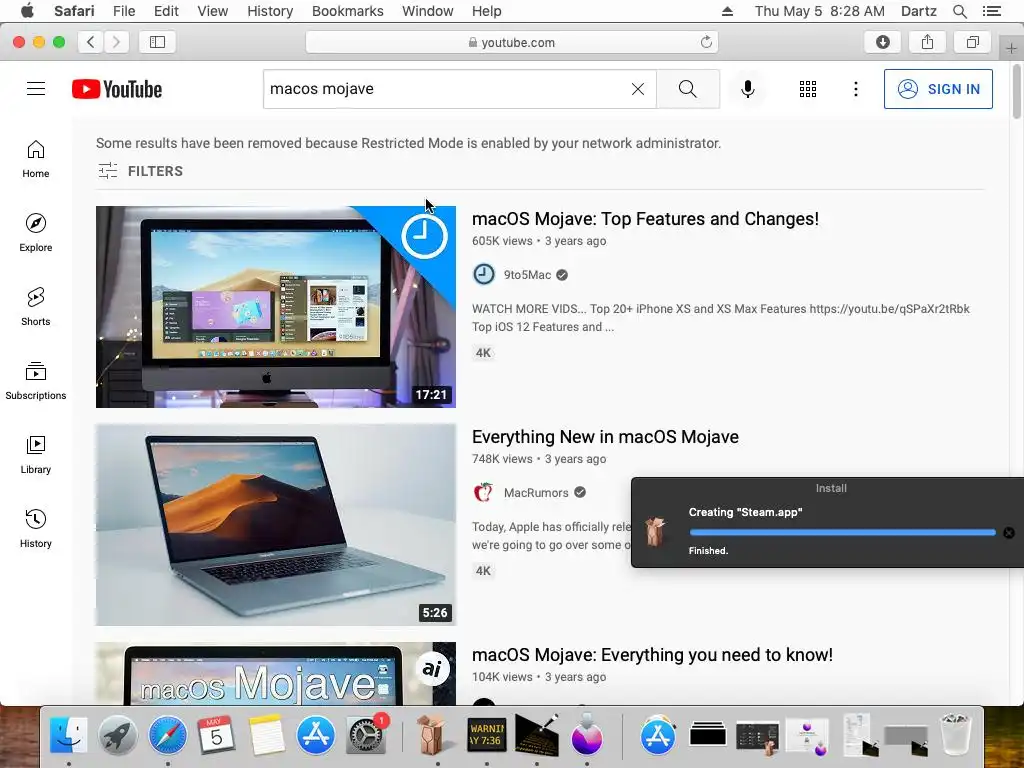Image resolution: width=1024 pixels, height=768 pixels.
Task: Open Notes from the Dock
Action: coord(266,735)
